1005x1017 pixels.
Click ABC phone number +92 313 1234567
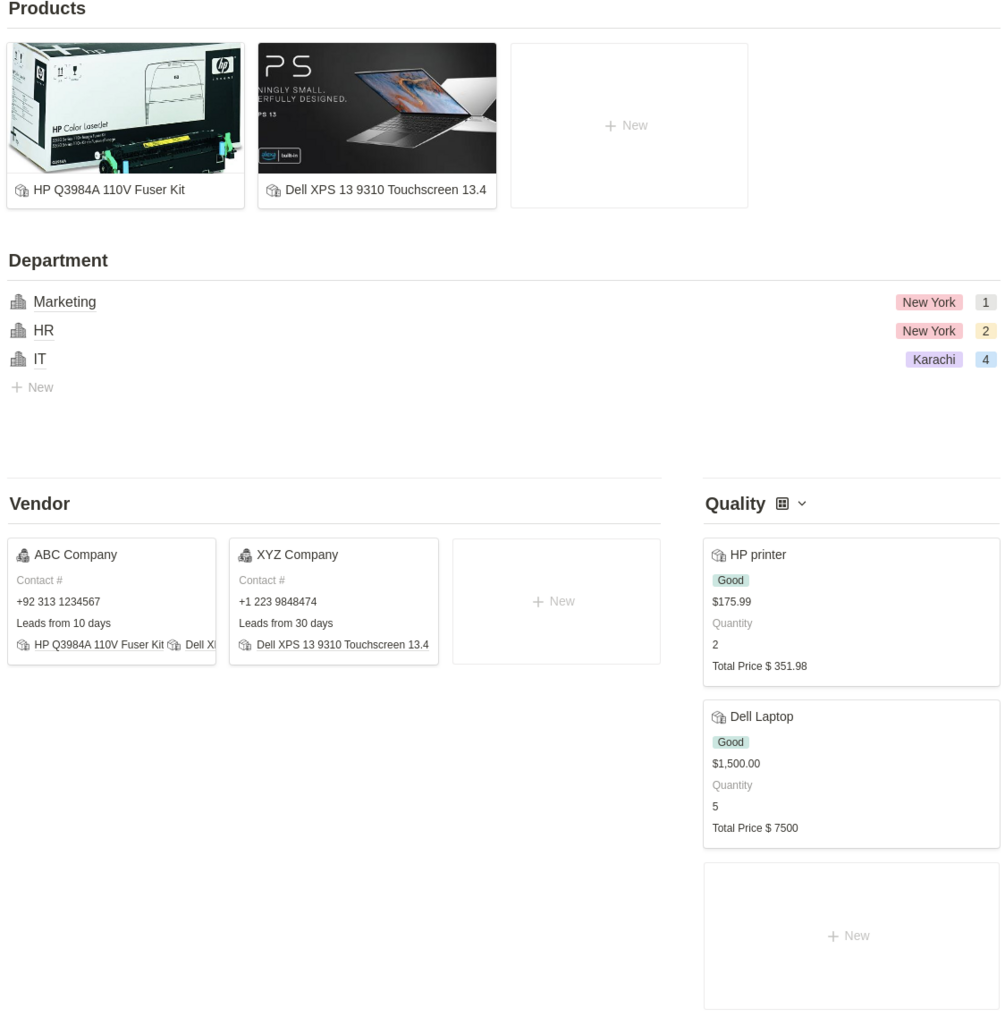(58, 602)
